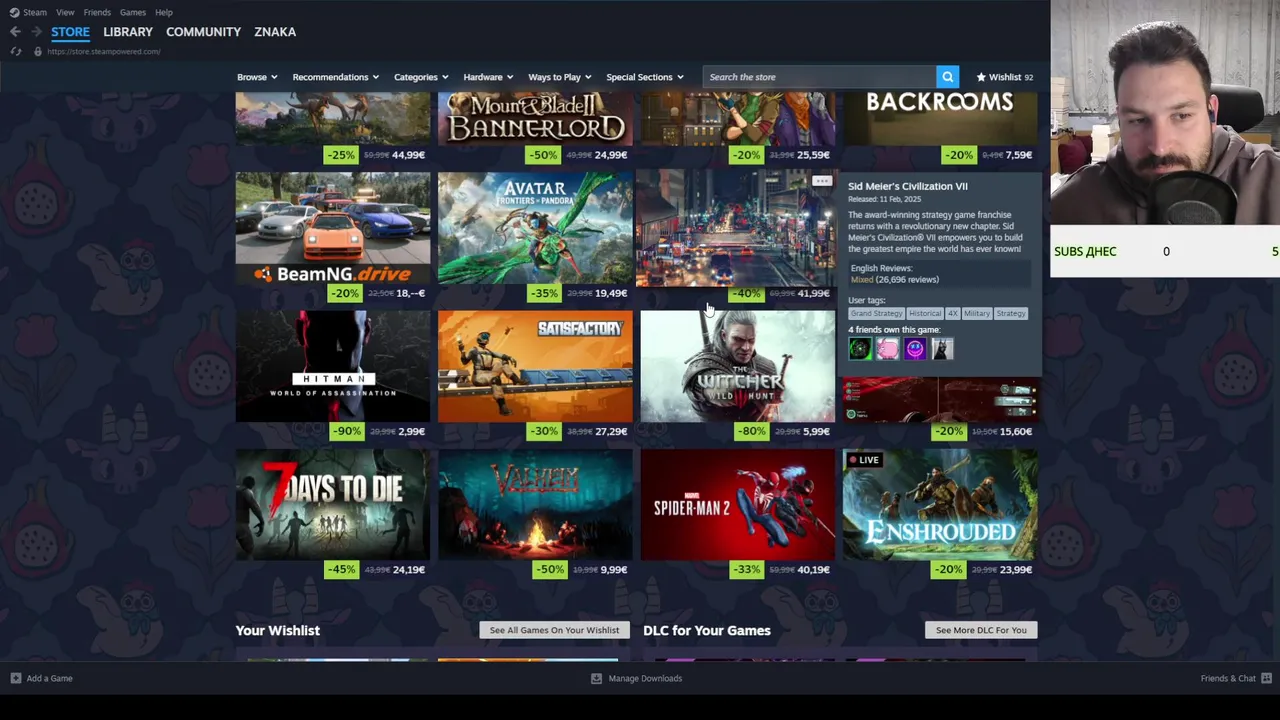Open the three-dots menu on Civilization capsule
Image resolution: width=1280 pixels, height=720 pixels.
[x=821, y=181]
